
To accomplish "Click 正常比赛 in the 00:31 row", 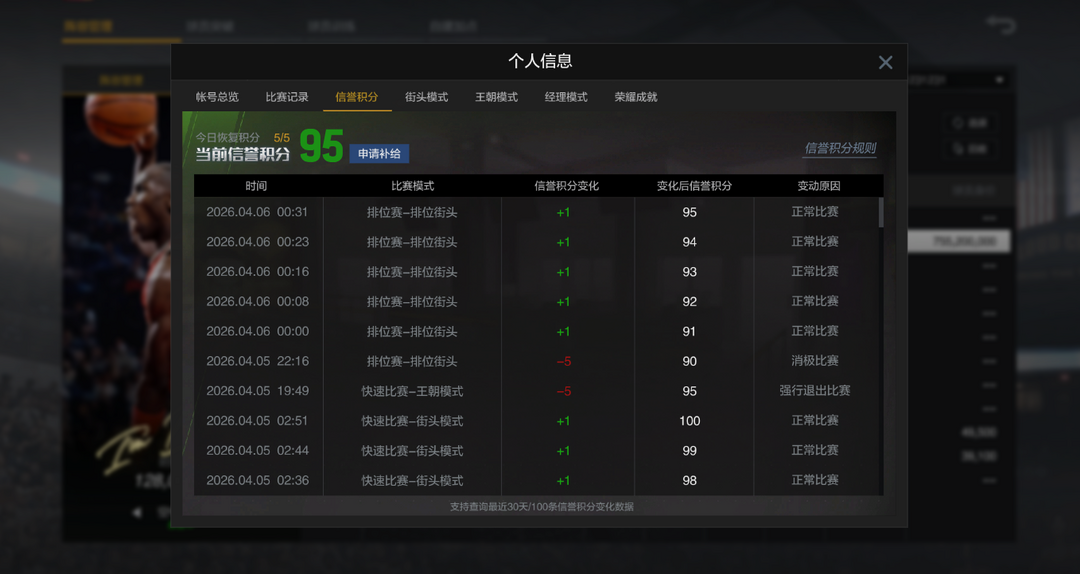I will 815,212.
